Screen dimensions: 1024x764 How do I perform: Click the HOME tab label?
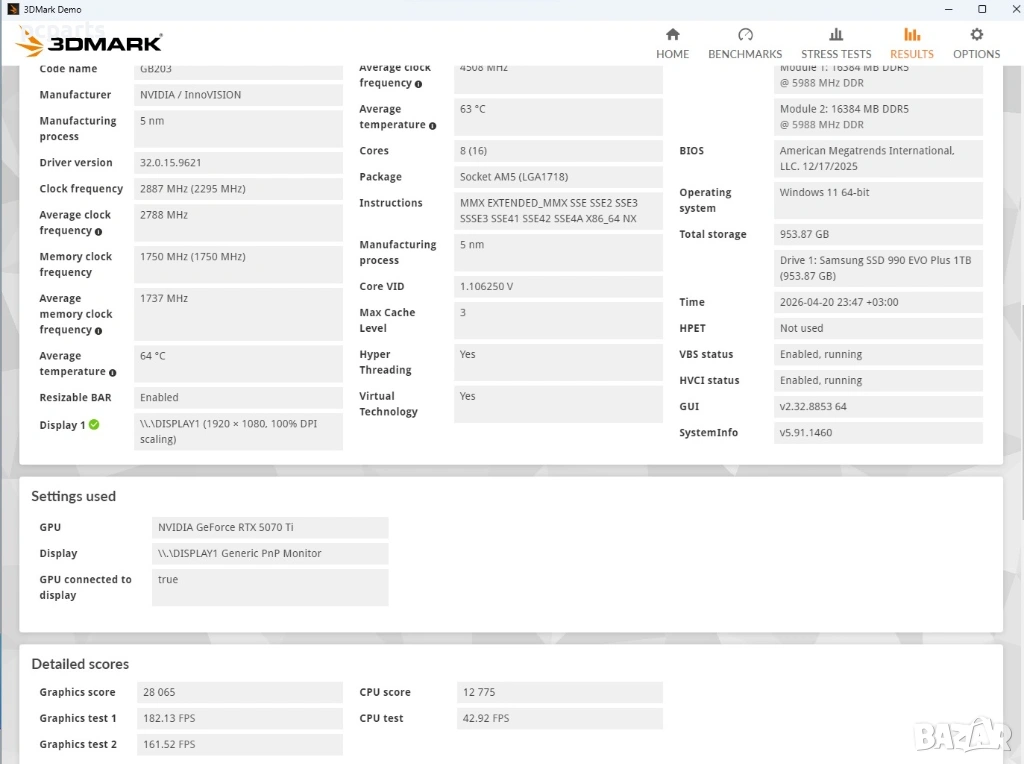[x=673, y=54]
